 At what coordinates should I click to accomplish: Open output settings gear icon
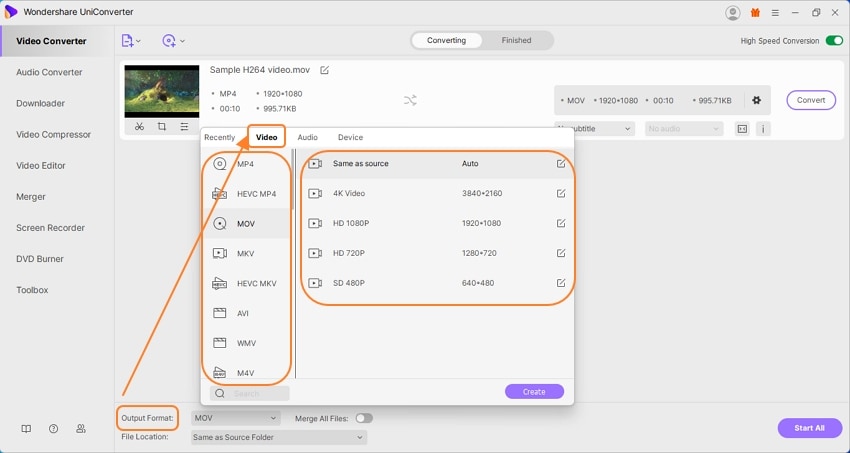pyautogui.click(x=757, y=100)
